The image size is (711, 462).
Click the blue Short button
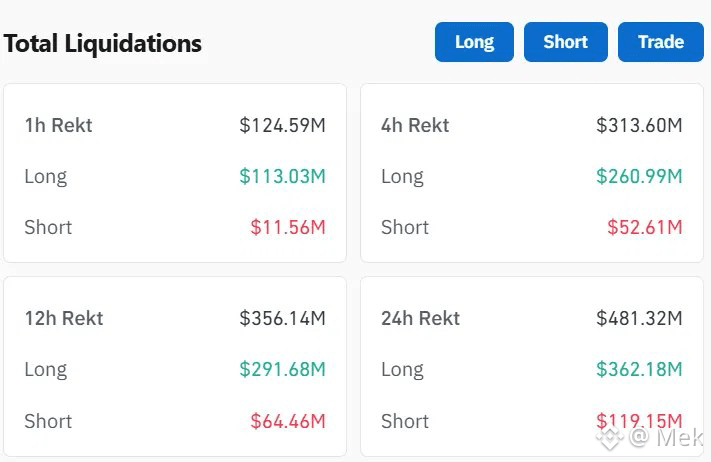565,42
